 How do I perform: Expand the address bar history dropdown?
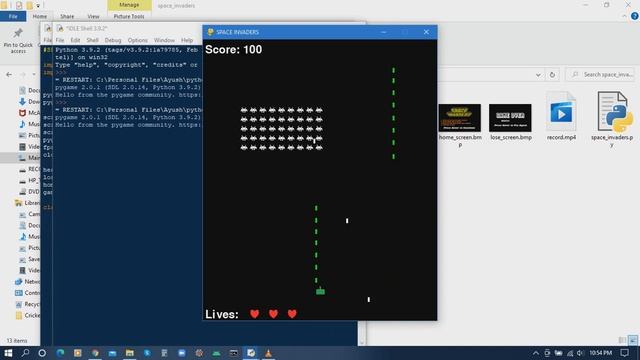(538, 75)
